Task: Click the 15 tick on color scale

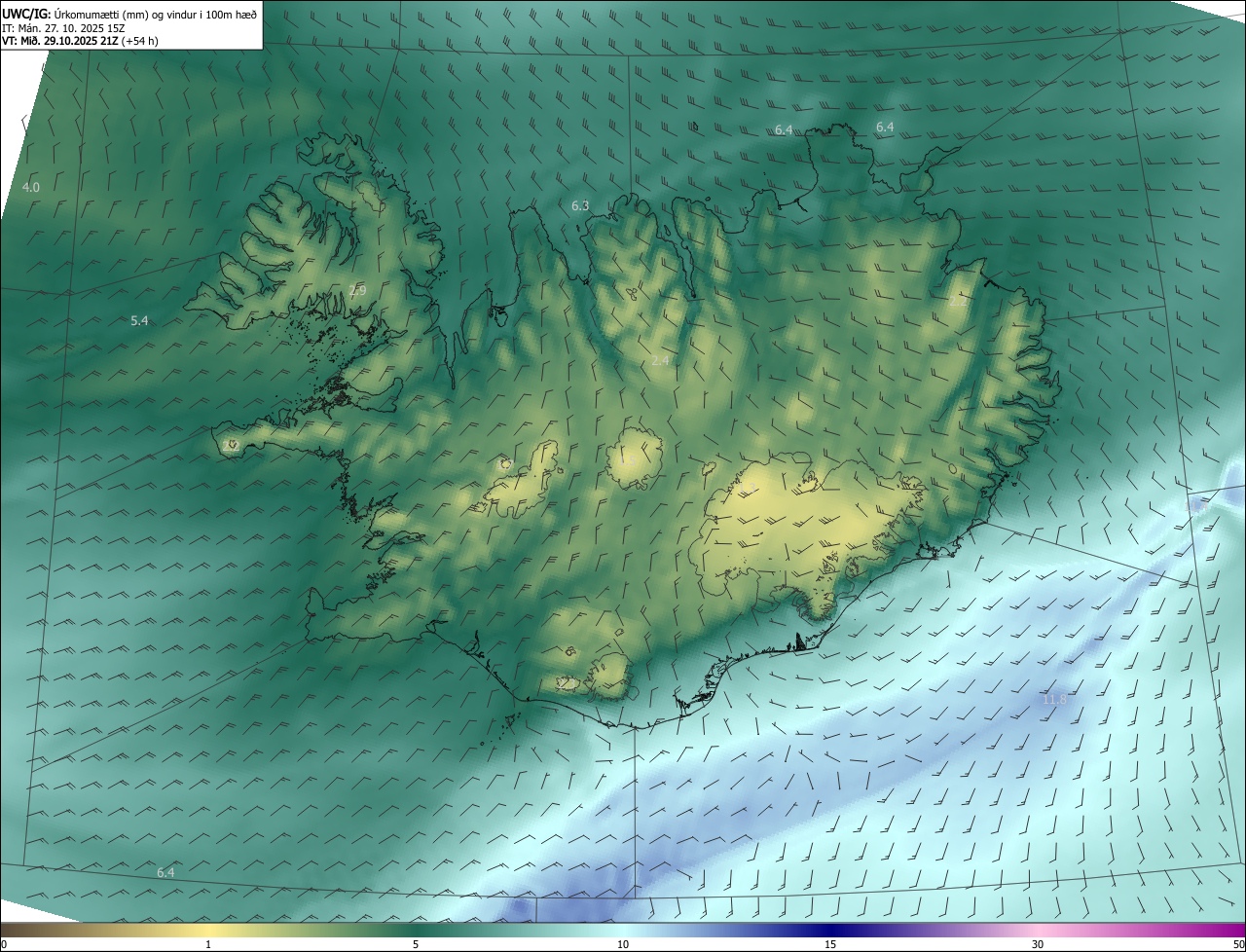Action: pyautogui.click(x=830, y=944)
